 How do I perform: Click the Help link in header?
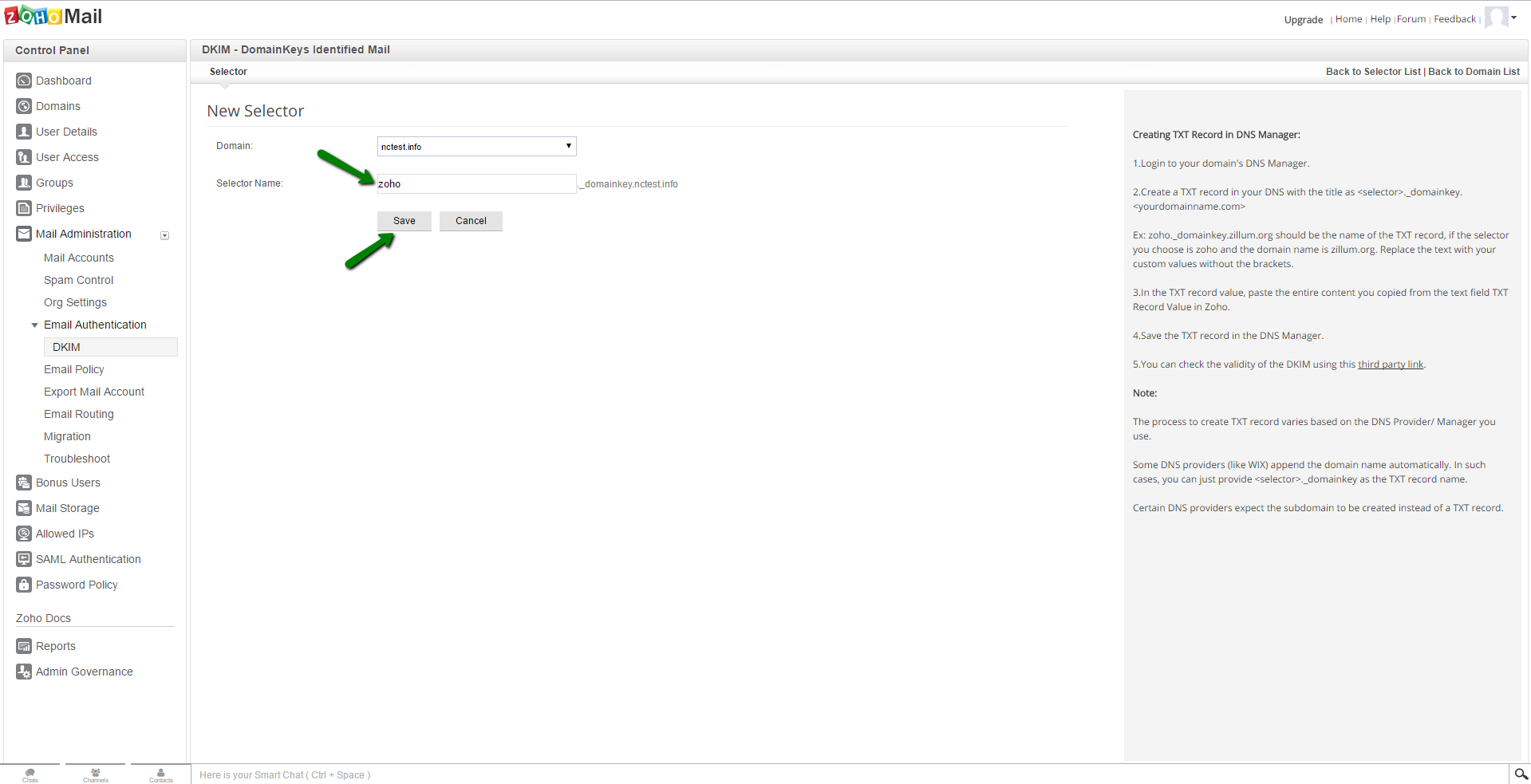[x=1380, y=19]
